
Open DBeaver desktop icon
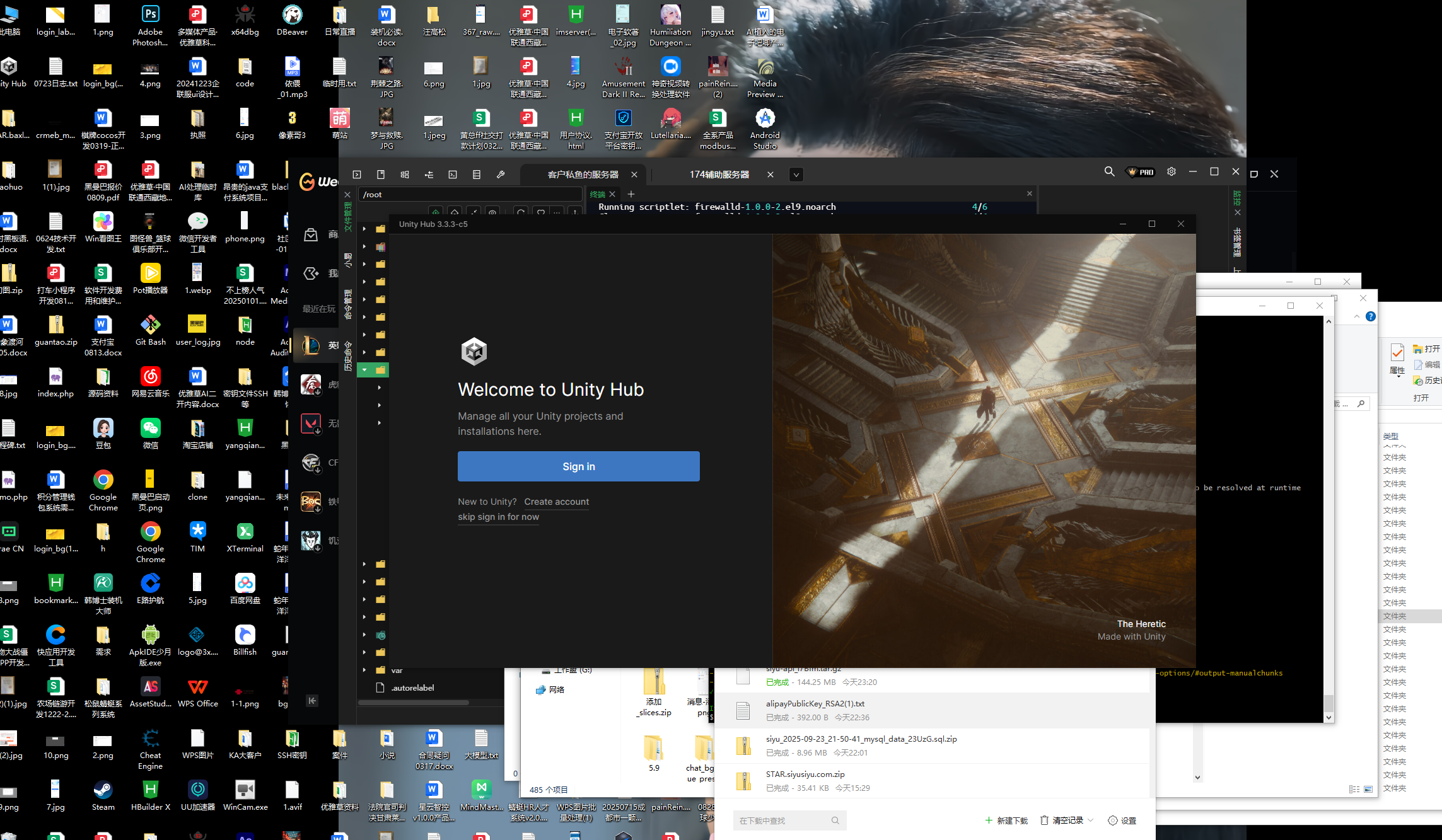tap(292, 21)
